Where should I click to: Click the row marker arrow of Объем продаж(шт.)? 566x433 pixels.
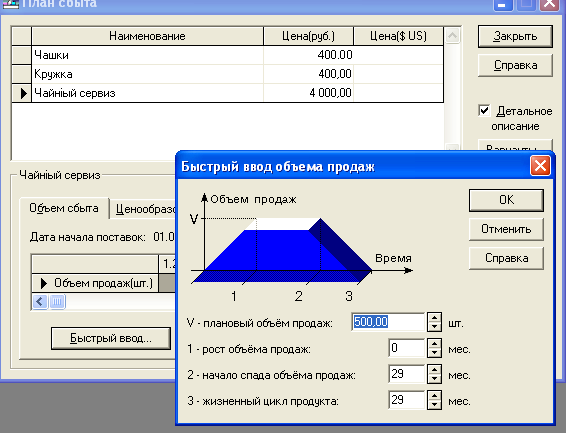(x=44, y=283)
